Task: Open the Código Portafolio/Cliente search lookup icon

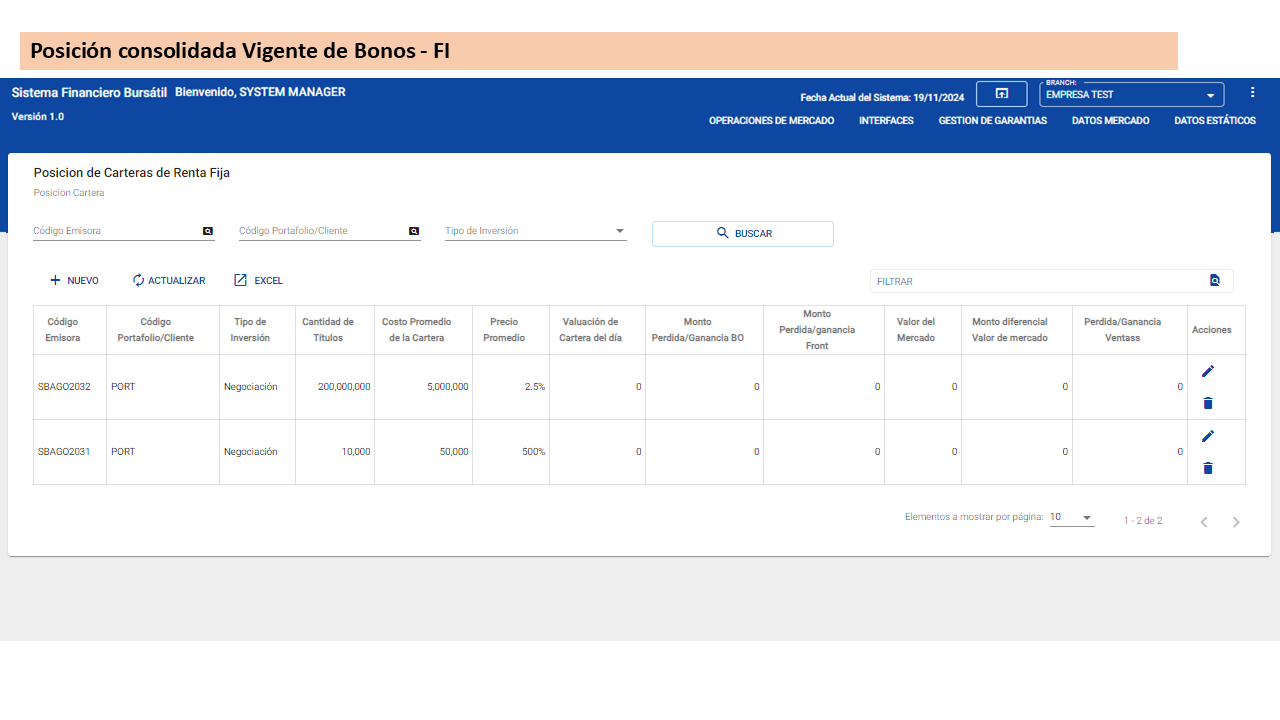Action: click(413, 231)
